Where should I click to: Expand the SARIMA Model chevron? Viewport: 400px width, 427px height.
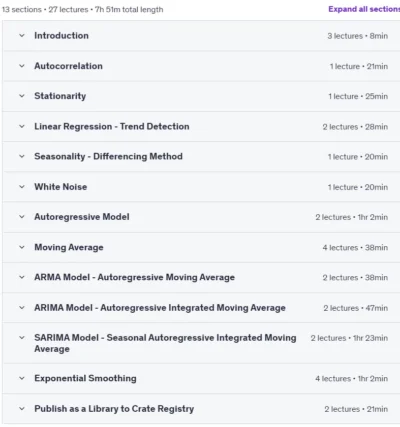click(x=22, y=338)
